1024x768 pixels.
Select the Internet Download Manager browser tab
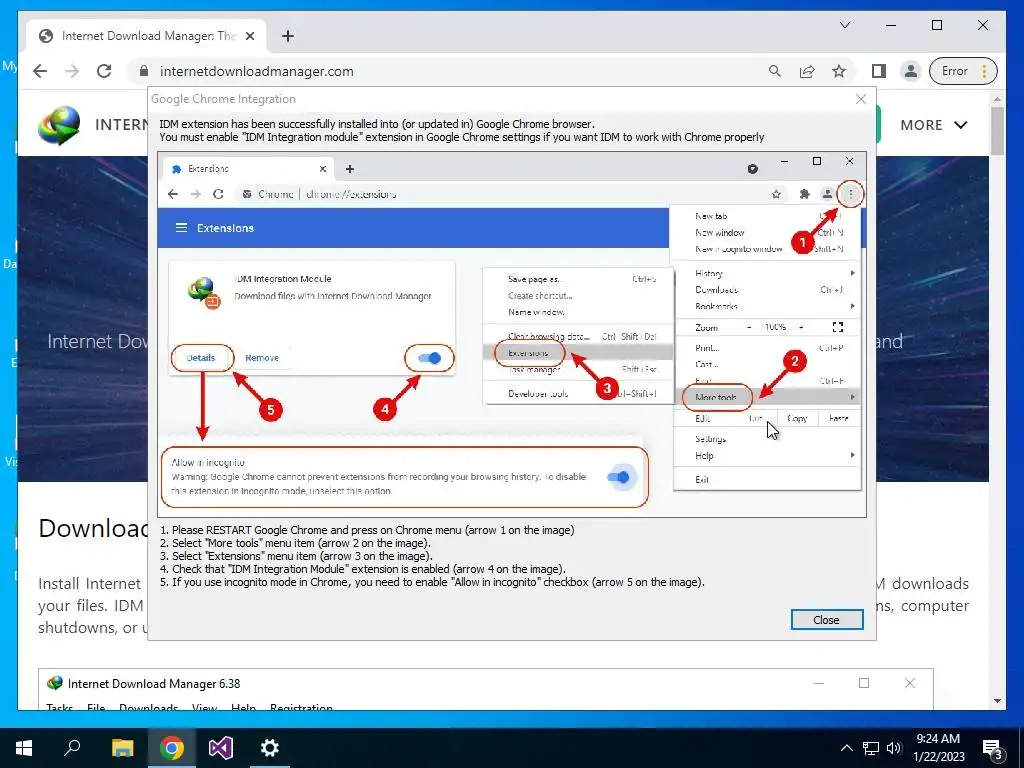coord(145,36)
